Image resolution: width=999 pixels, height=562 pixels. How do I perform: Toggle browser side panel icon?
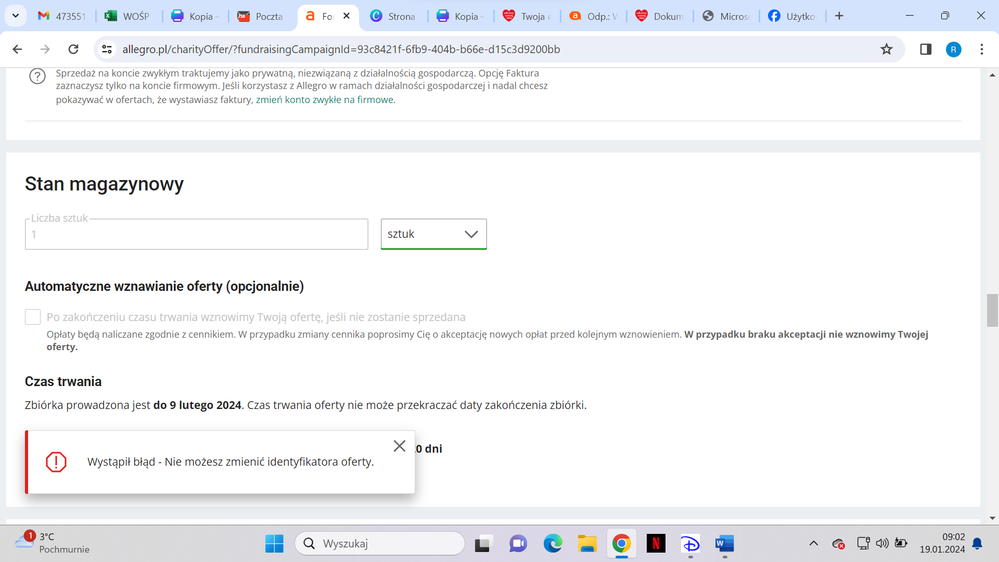tap(925, 49)
